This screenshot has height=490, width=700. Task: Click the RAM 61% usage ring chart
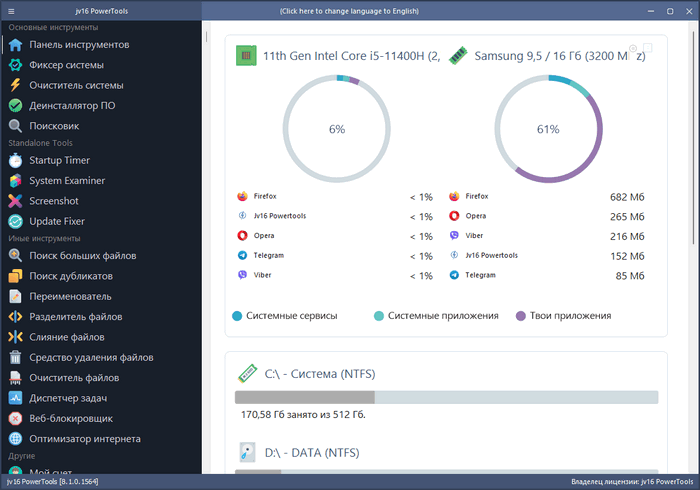click(548, 129)
